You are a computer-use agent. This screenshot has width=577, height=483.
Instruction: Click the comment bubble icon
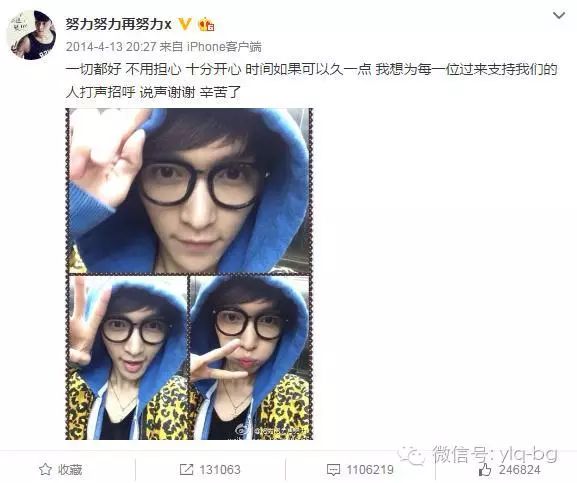point(333,470)
